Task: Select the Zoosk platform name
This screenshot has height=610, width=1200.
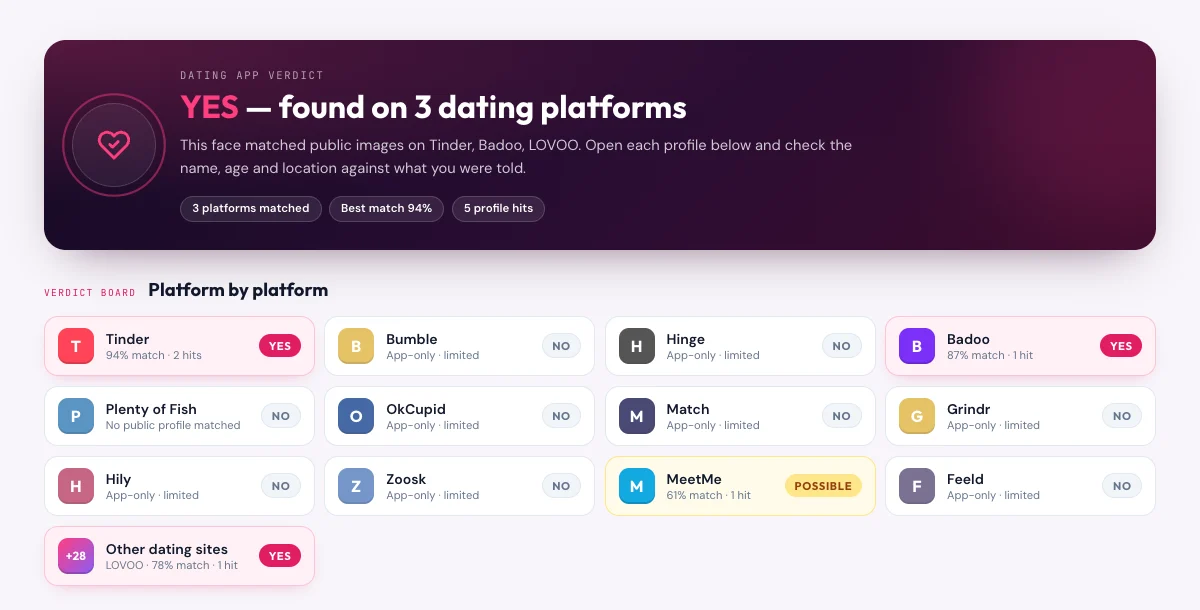Action: tap(406, 479)
